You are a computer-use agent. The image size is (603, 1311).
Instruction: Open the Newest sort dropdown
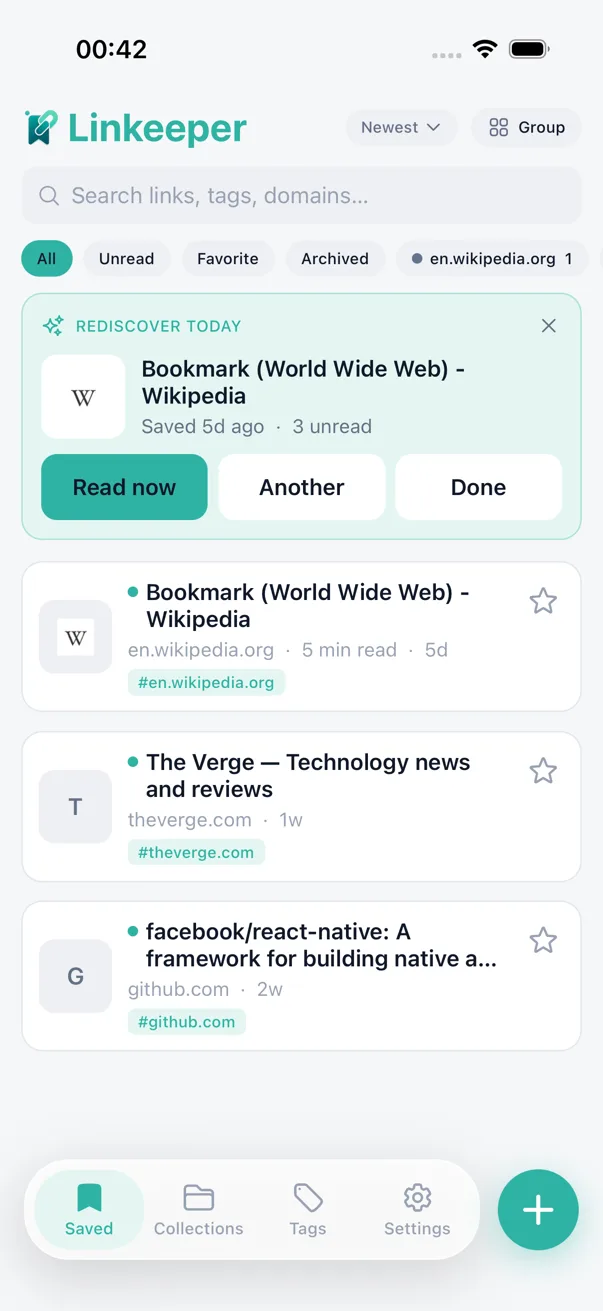401,127
